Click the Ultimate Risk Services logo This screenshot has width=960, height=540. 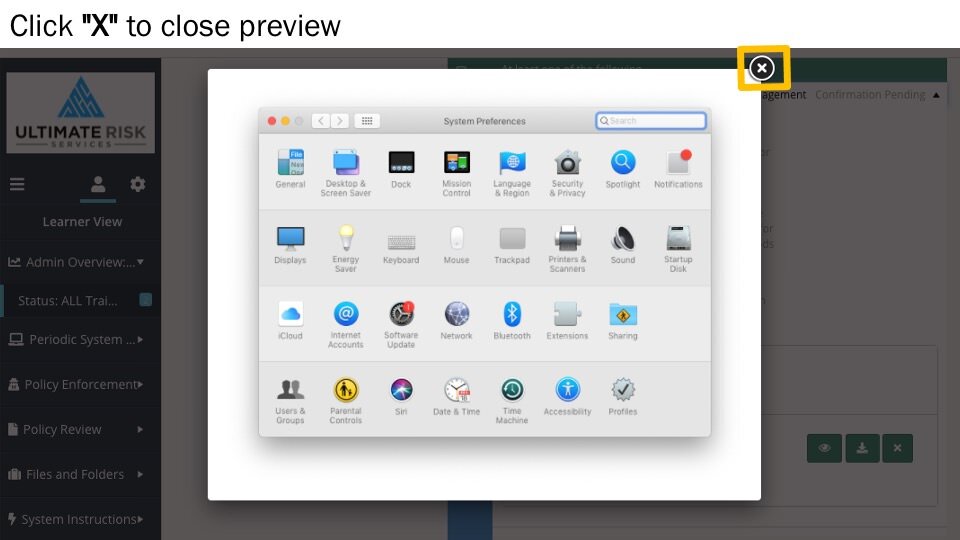coord(81,113)
